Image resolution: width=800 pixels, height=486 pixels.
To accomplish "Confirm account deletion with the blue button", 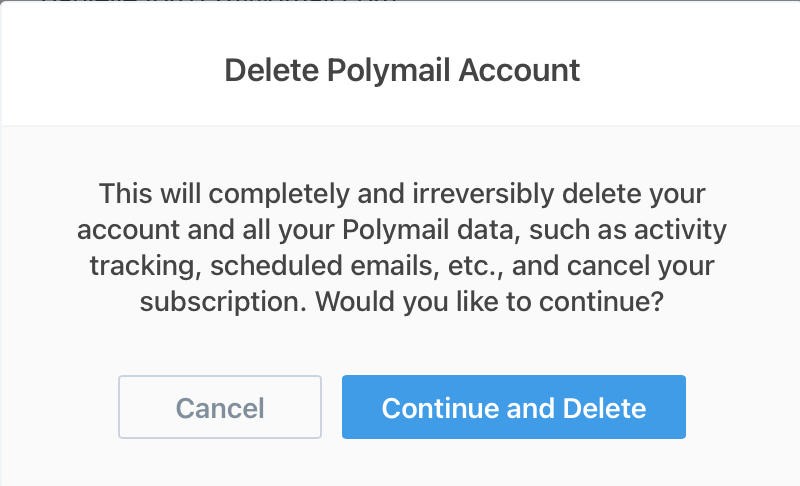I will point(514,407).
